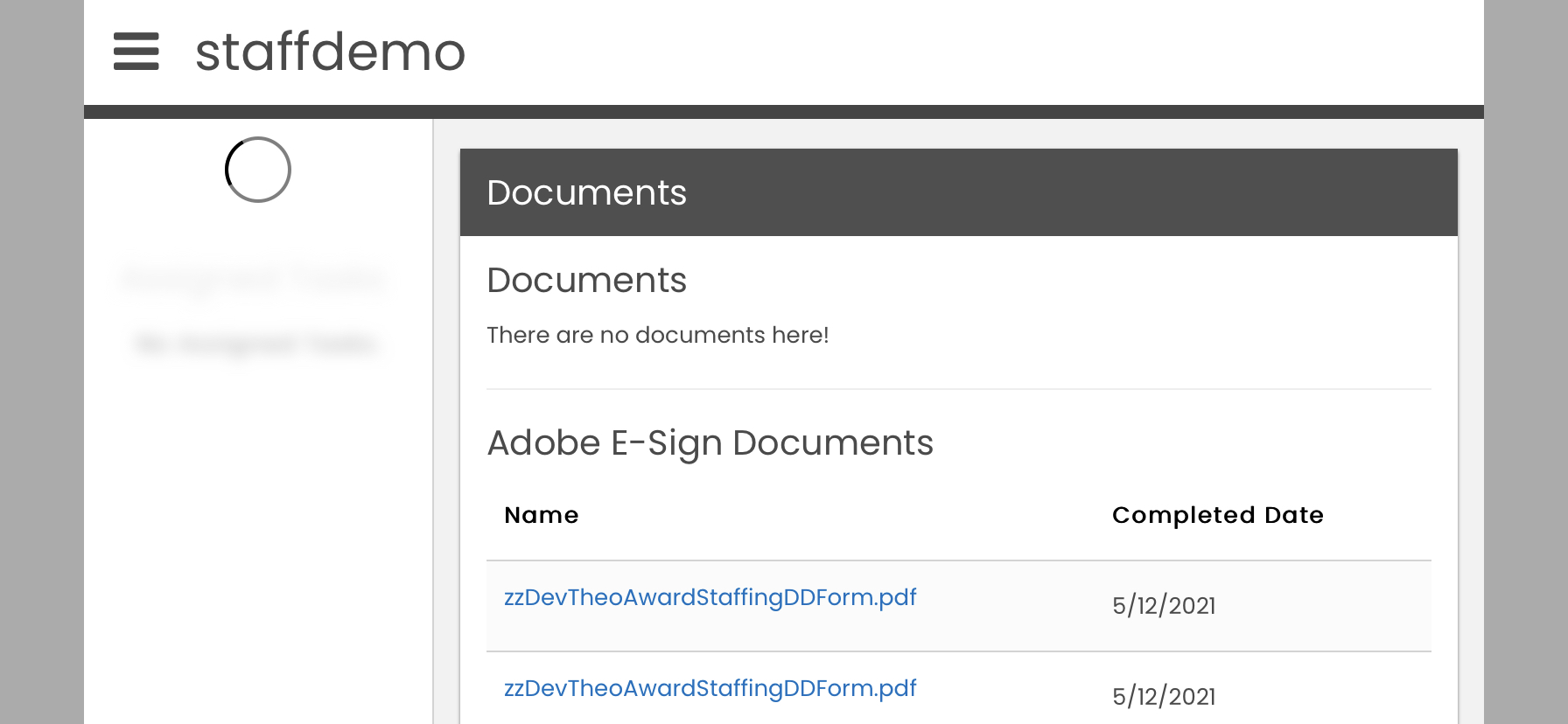Click blurred 'No Assigned Tasks' sidebar text
Screen dimensions: 1568x724
(255, 344)
